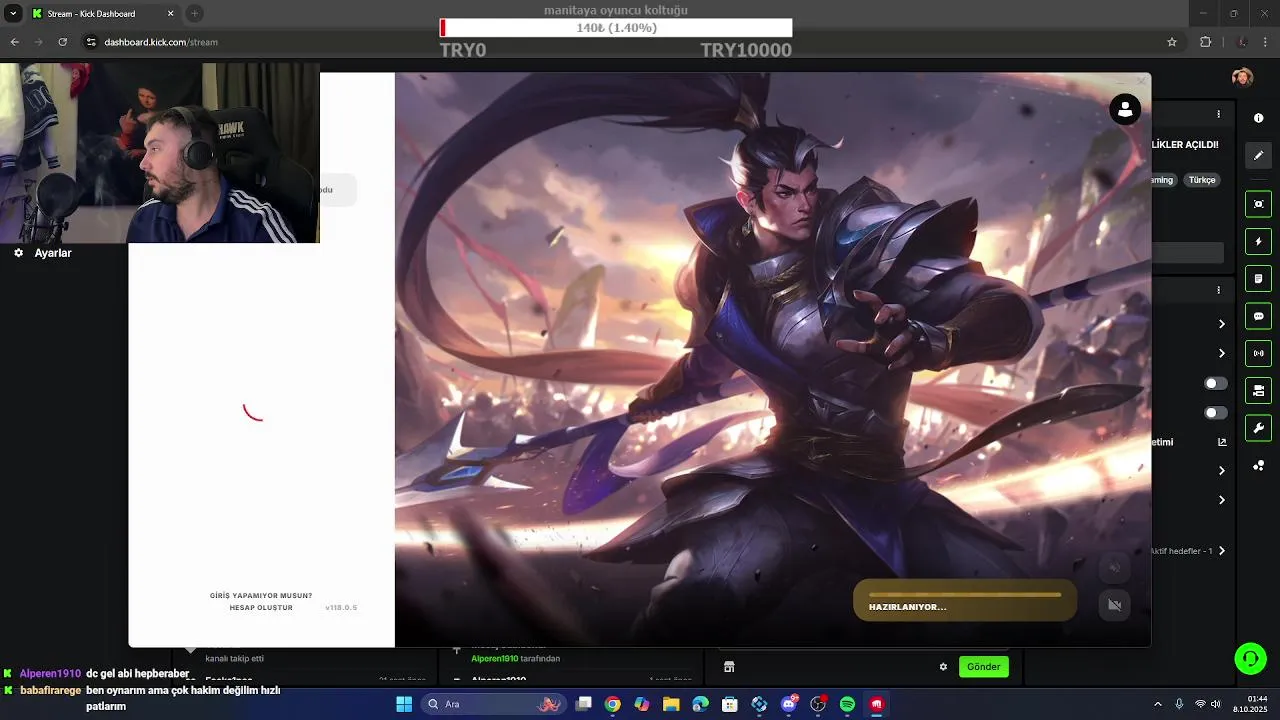Click the browser extensions puzzle icon
Image resolution: width=1280 pixels, height=720 pixels.
1205,42
